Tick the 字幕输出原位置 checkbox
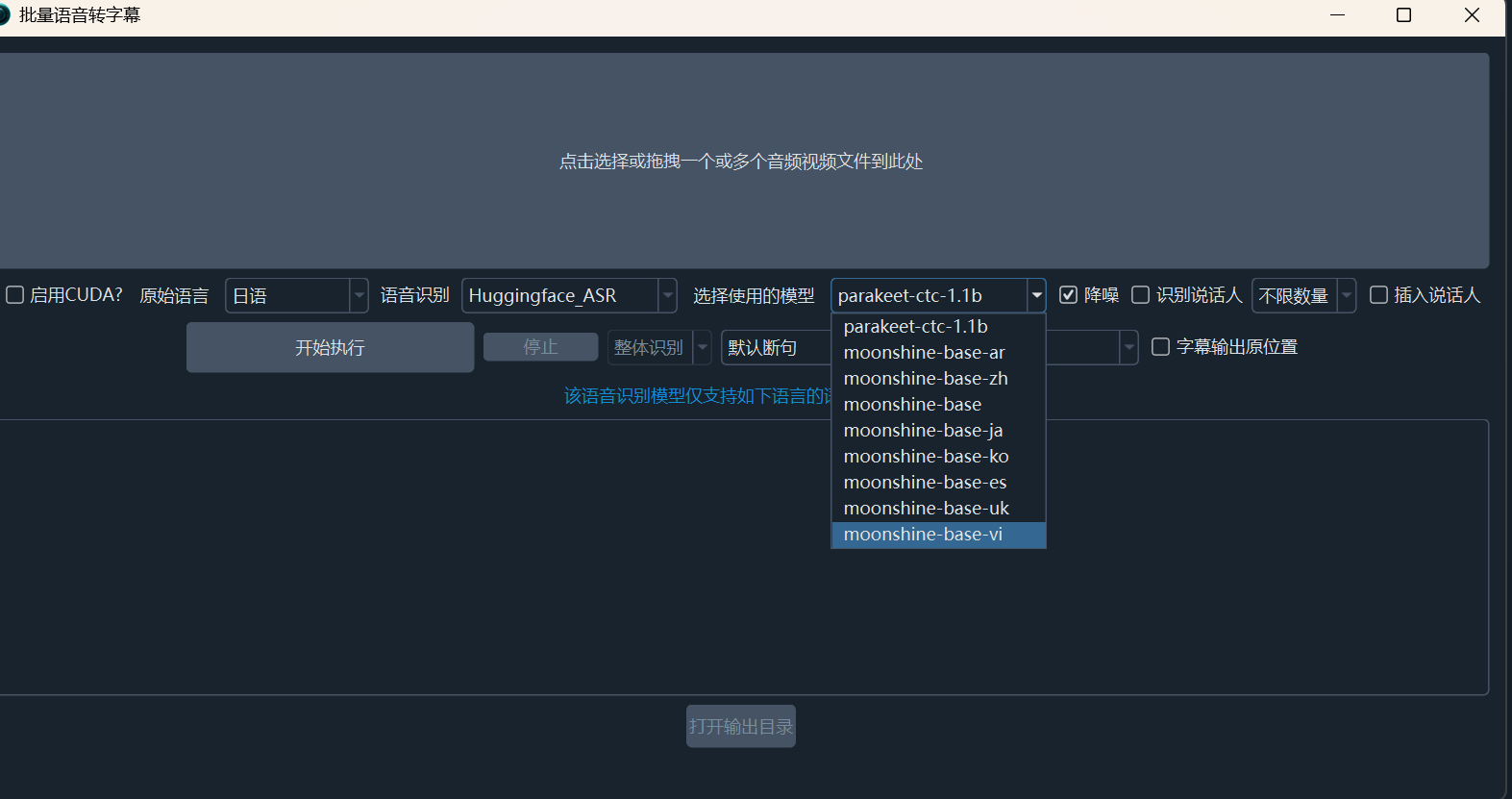The image size is (1512, 799). (x=1160, y=347)
